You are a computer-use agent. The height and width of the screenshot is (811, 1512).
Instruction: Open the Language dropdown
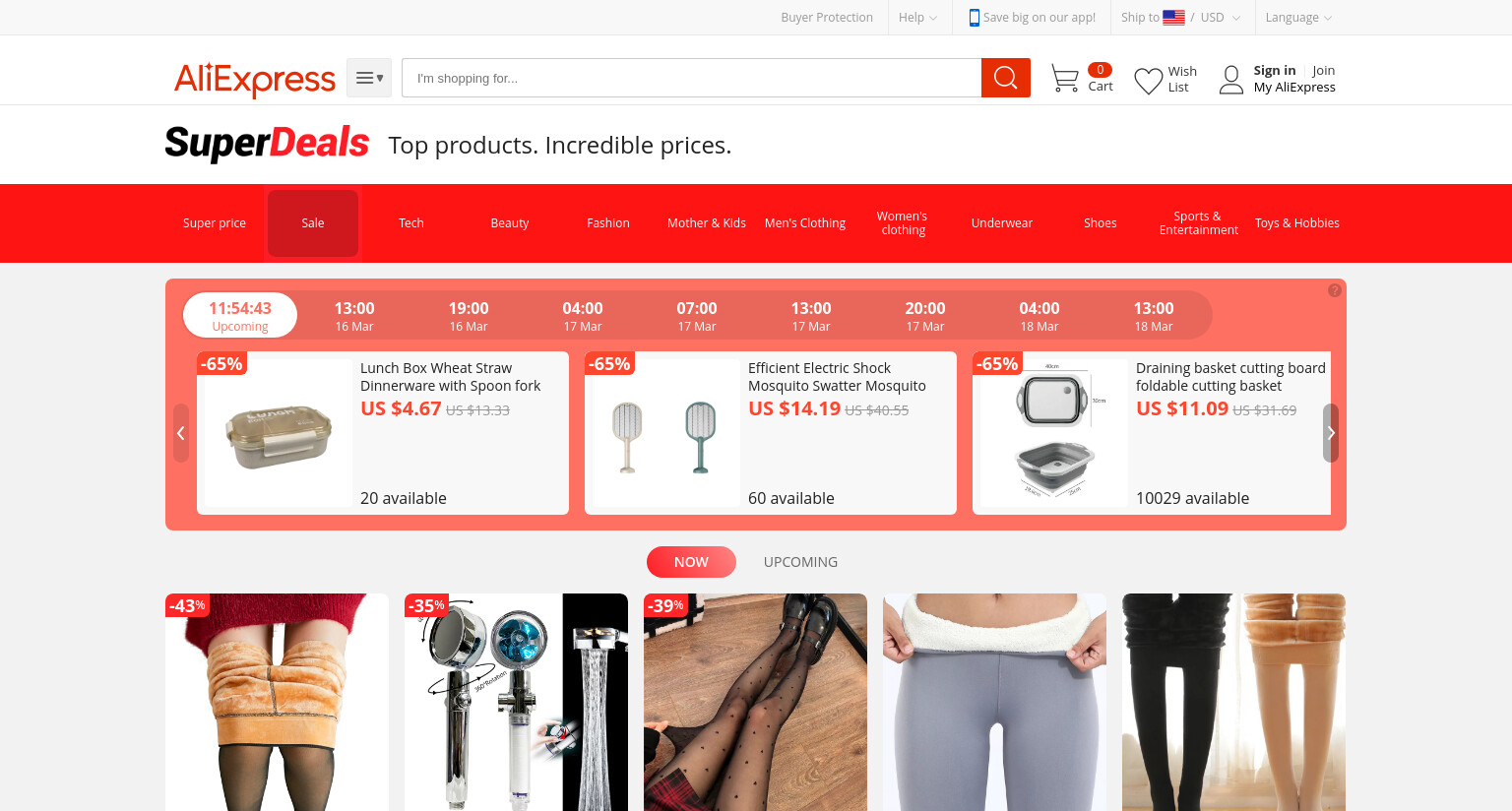(x=1298, y=18)
